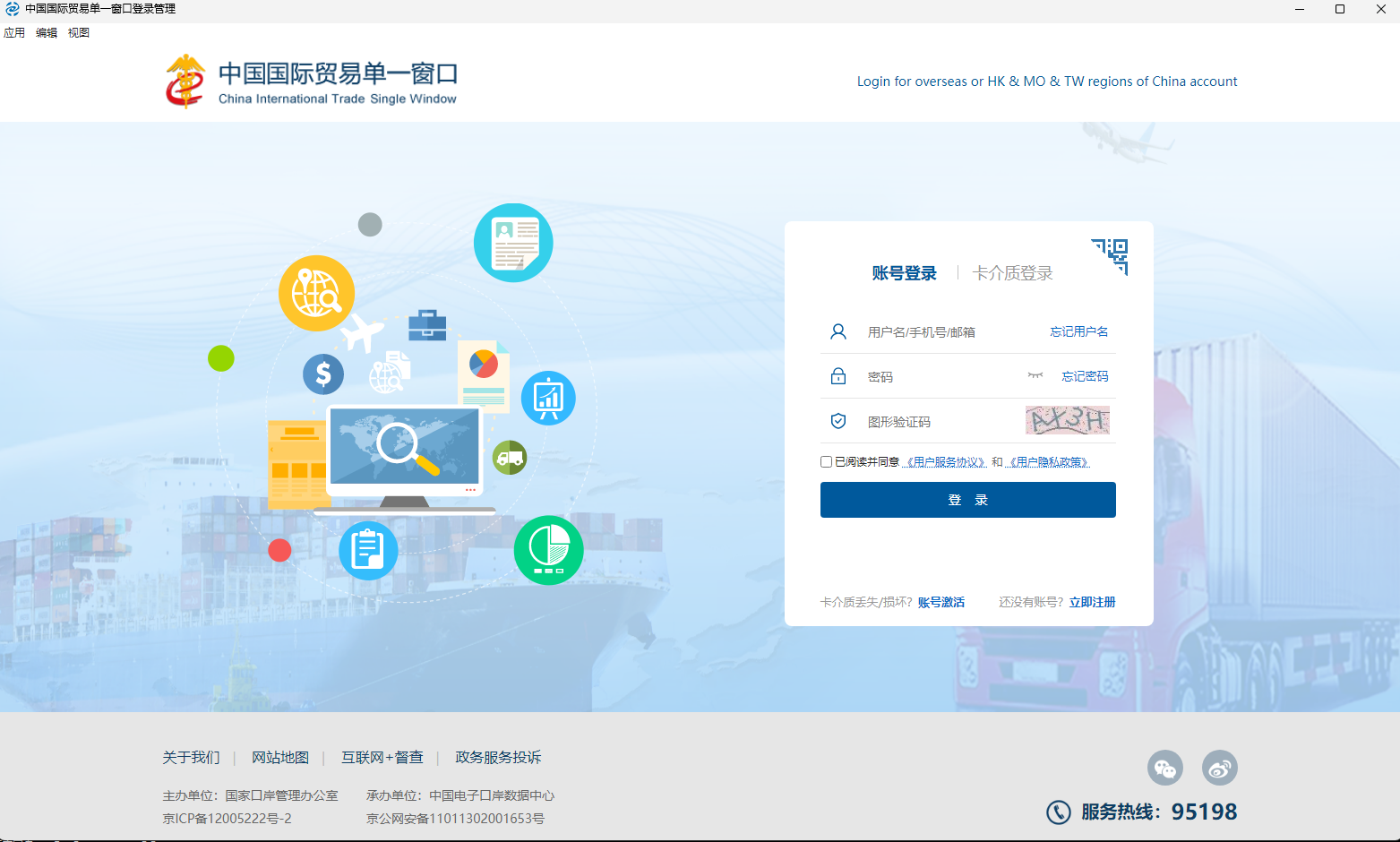Click the captcha image to refresh
The height and width of the screenshot is (842, 1400).
(x=1067, y=420)
